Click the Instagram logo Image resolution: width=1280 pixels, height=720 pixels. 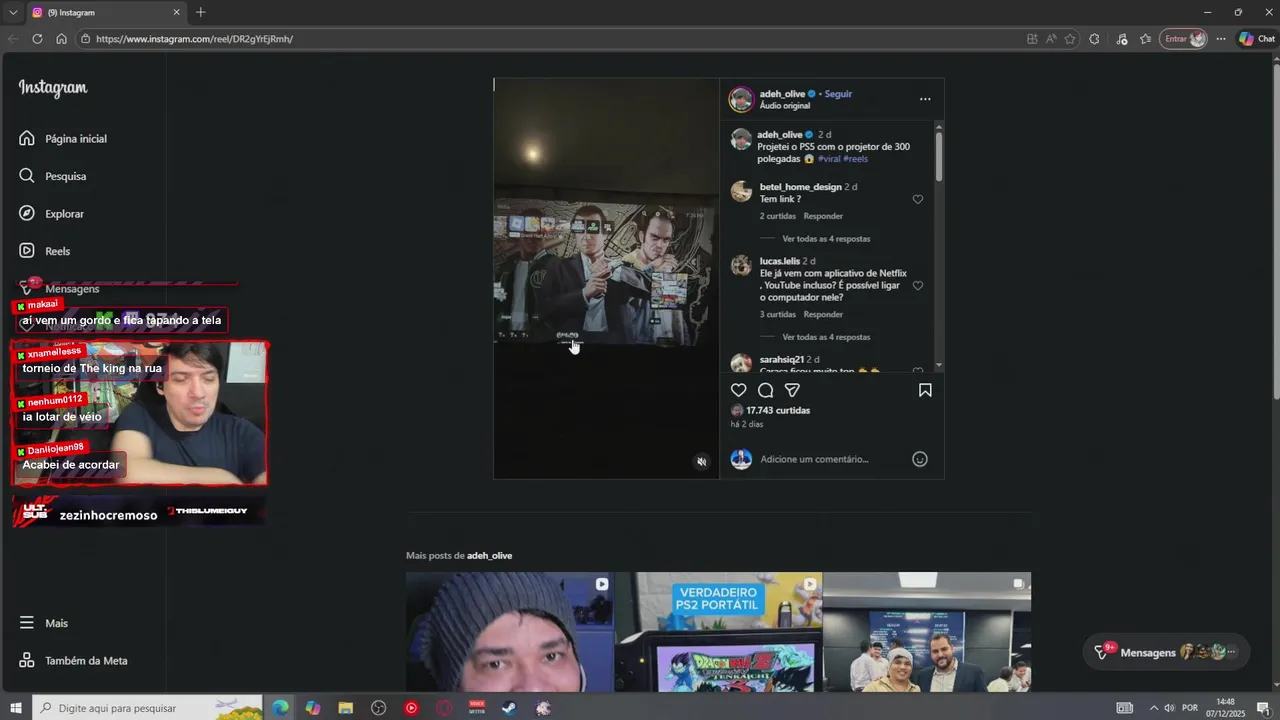coord(53,88)
